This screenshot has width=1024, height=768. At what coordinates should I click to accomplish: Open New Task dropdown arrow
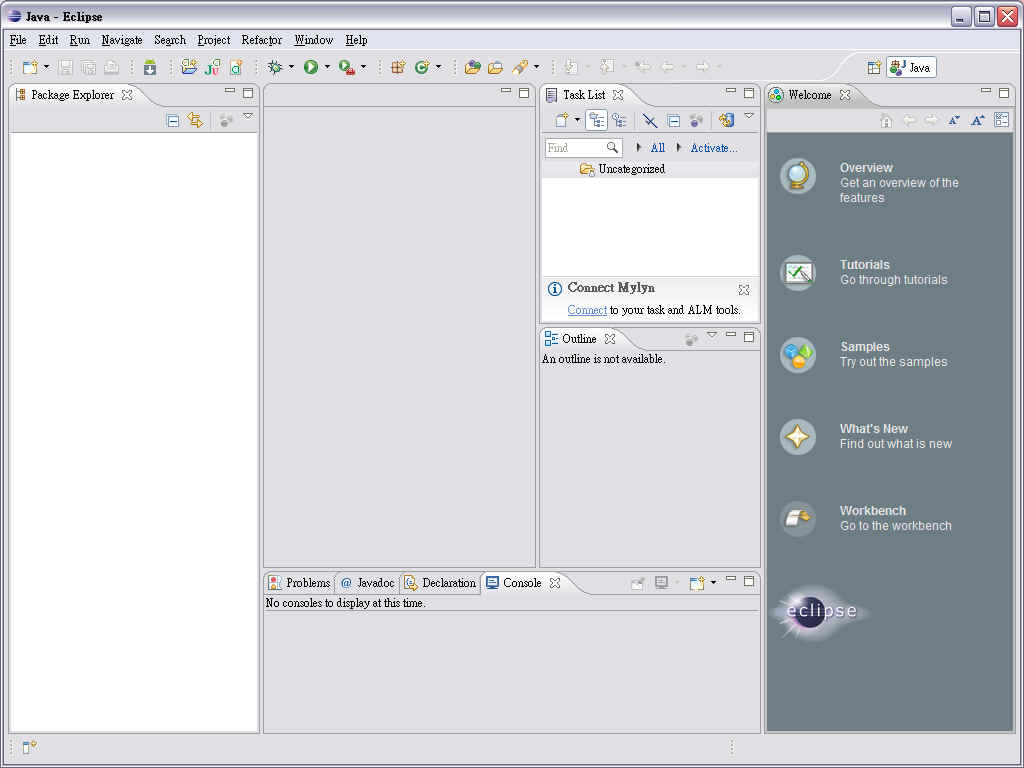(577, 120)
